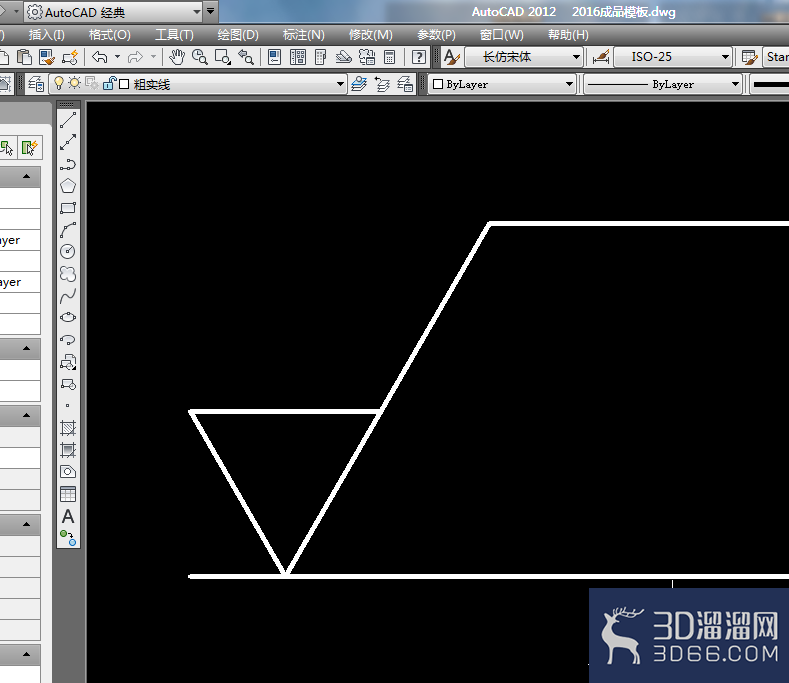Click Quick Select in Properties panel

pyautogui.click(x=30, y=147)
